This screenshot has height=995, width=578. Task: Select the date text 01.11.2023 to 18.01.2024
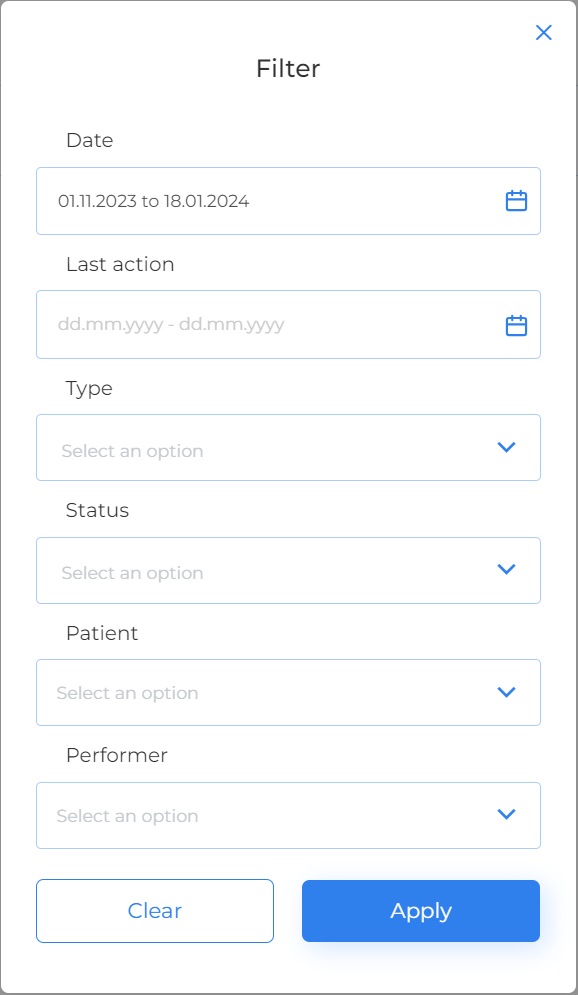[x=152, y=200]
